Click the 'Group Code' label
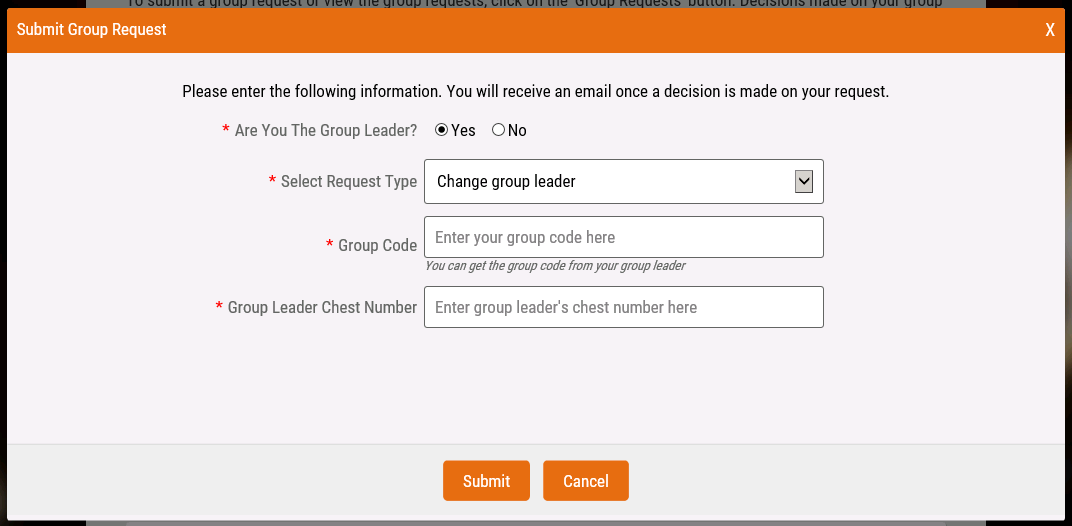 click(x=377, y=245)
